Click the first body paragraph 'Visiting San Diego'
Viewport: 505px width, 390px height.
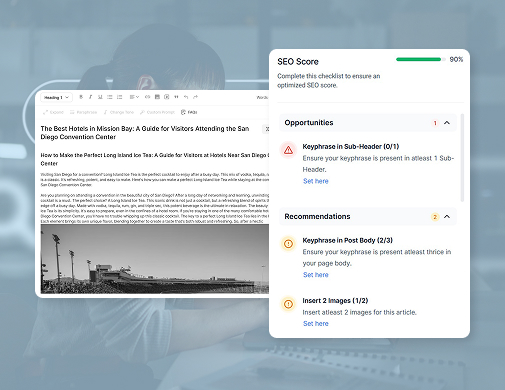click(x=155, y=179)
